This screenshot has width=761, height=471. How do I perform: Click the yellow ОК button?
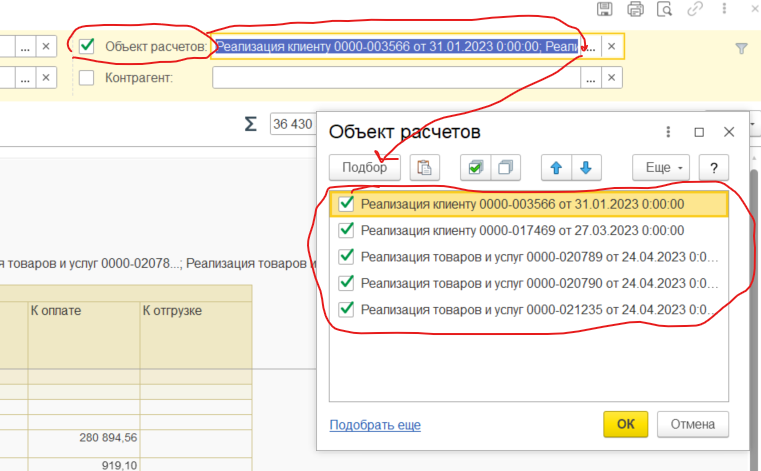point(625,424)
